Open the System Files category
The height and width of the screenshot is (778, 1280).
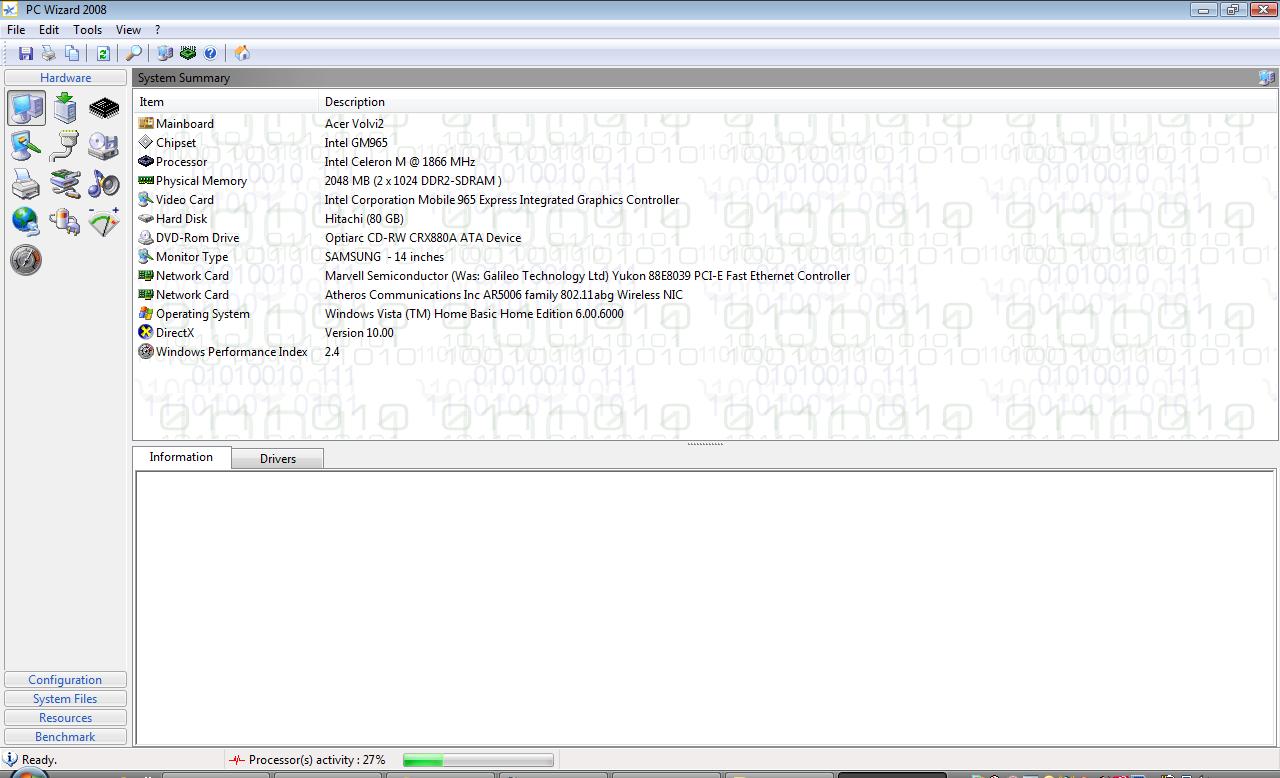65,699
